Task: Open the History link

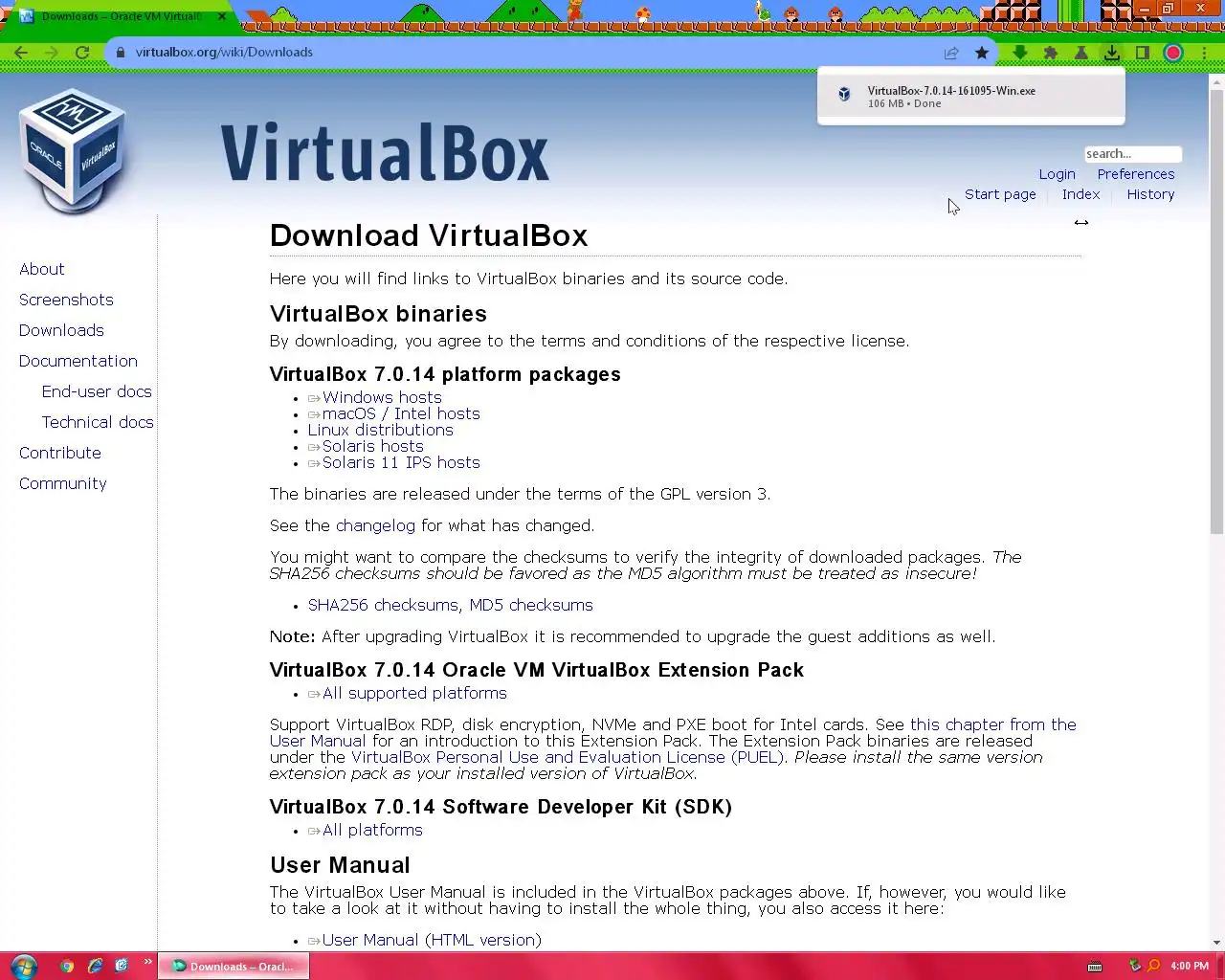Action: coord(1150,194)
